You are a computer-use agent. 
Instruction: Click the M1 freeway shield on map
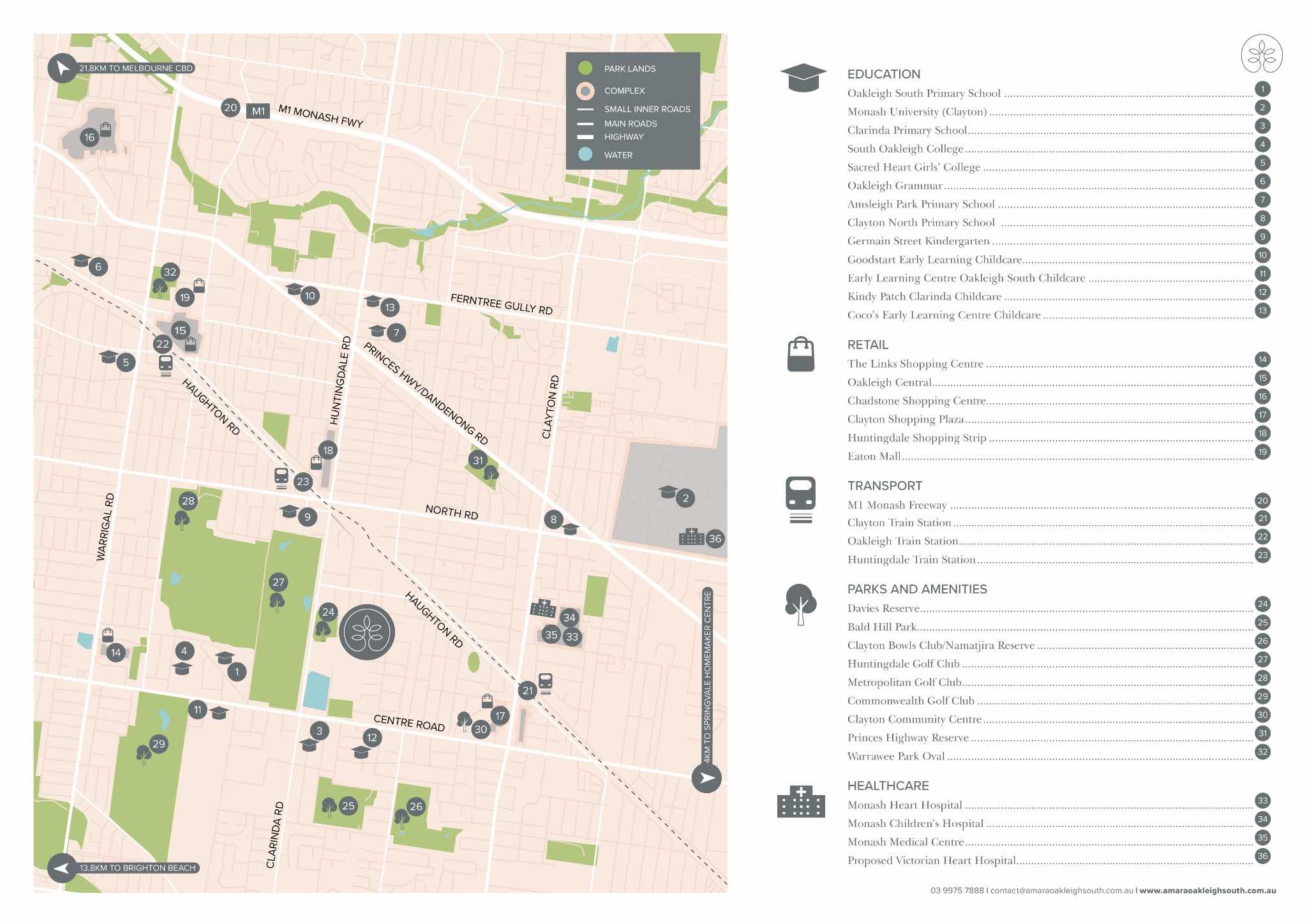(x=258, y=111)
